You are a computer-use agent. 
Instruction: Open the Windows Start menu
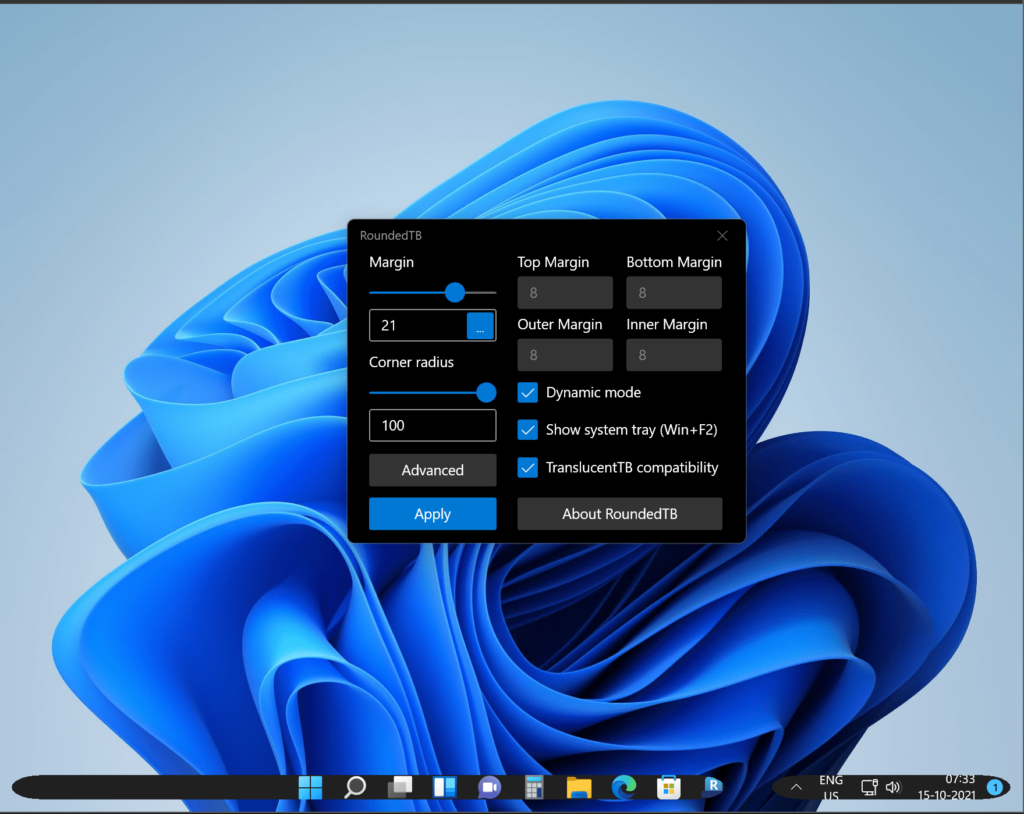pos(310,788)
